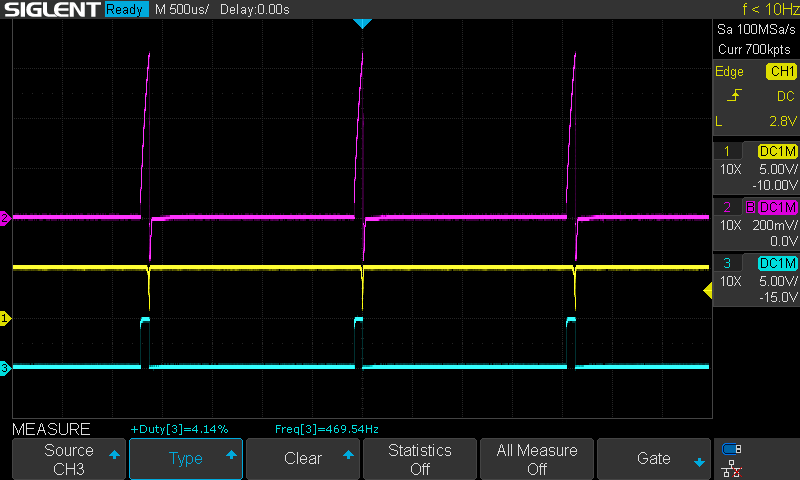
Task: Click the yellow channel 1 ground marker
Action: [x=5, y=318]
